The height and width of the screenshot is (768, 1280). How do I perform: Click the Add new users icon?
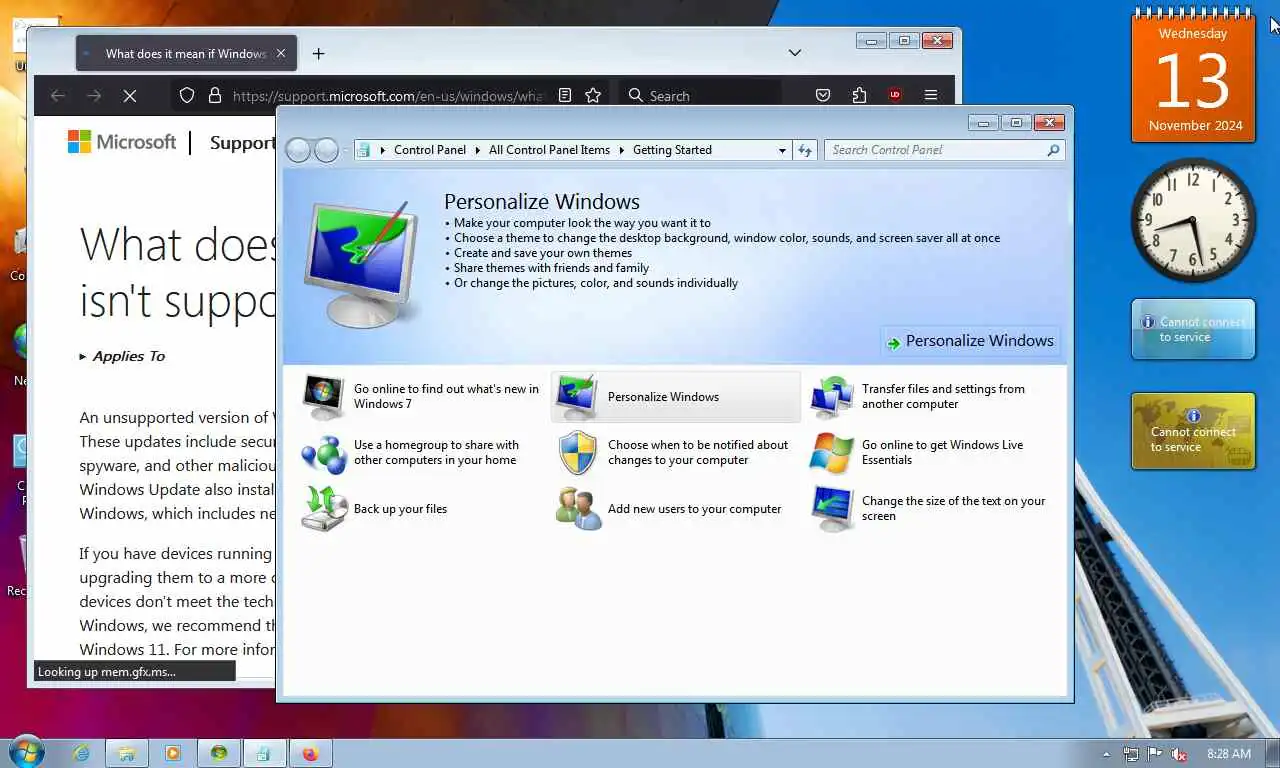578,509
